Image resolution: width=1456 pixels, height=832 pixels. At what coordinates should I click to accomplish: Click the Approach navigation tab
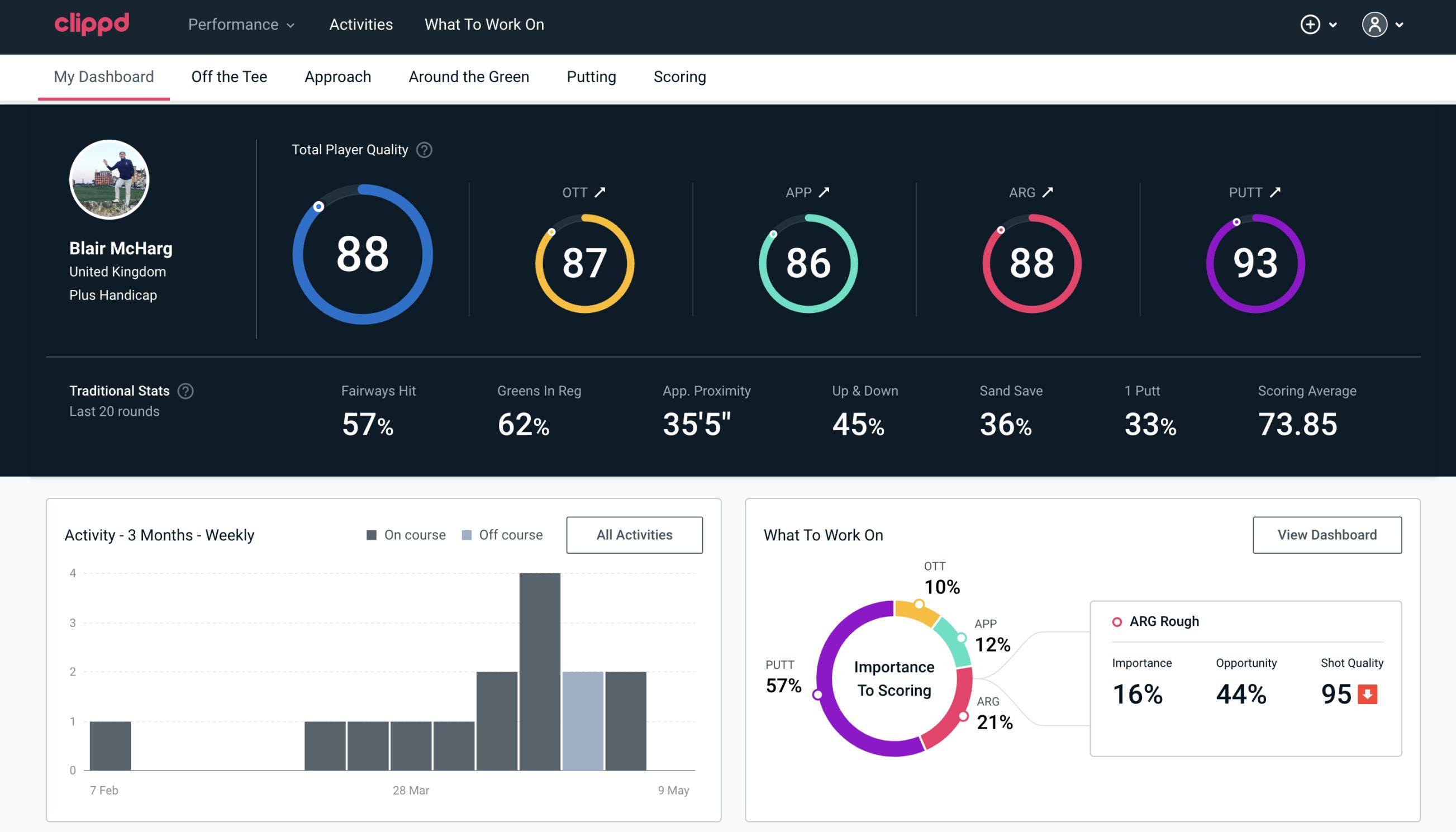(x=338, y=76)
